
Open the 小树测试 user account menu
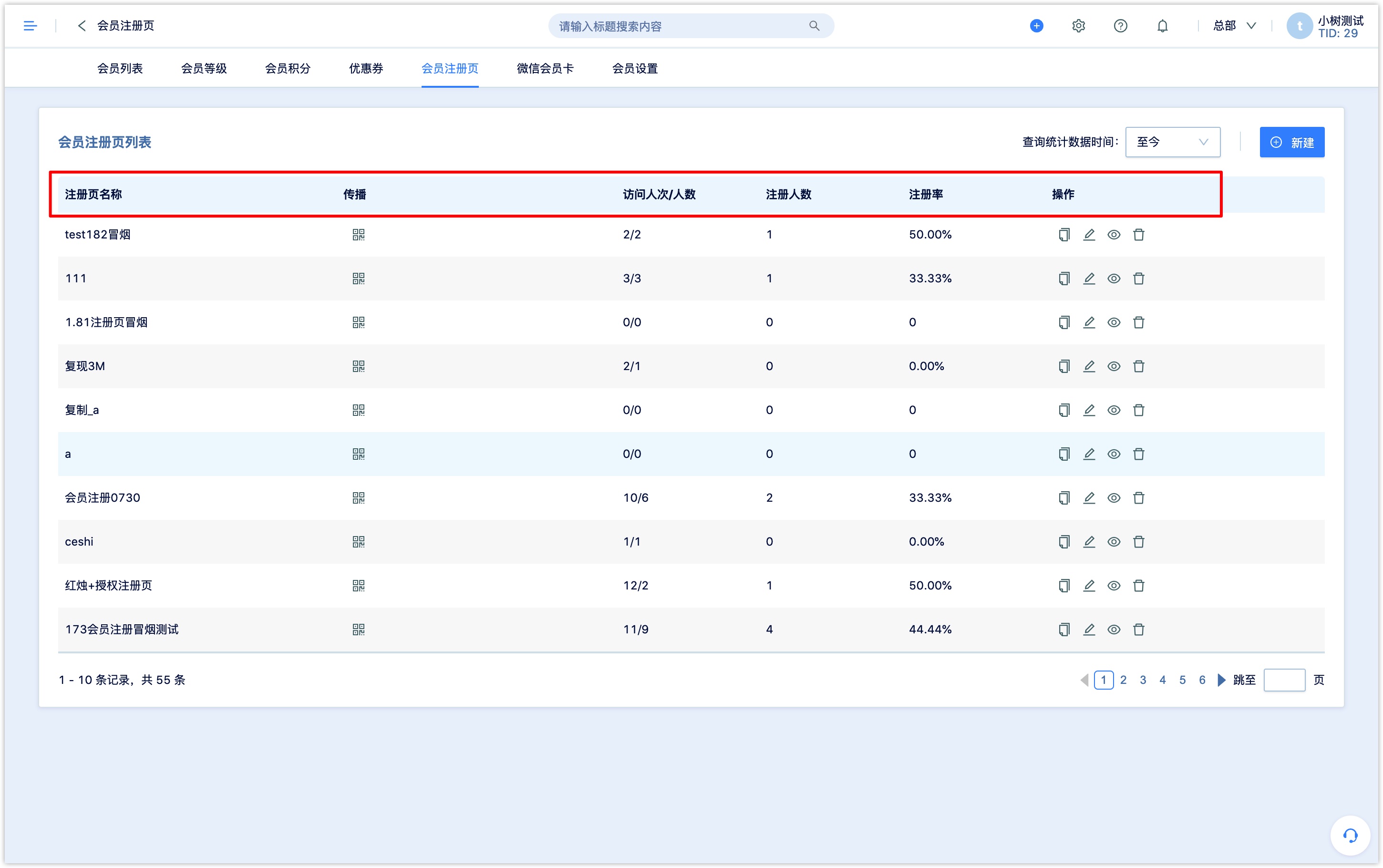pos(1324,26)
